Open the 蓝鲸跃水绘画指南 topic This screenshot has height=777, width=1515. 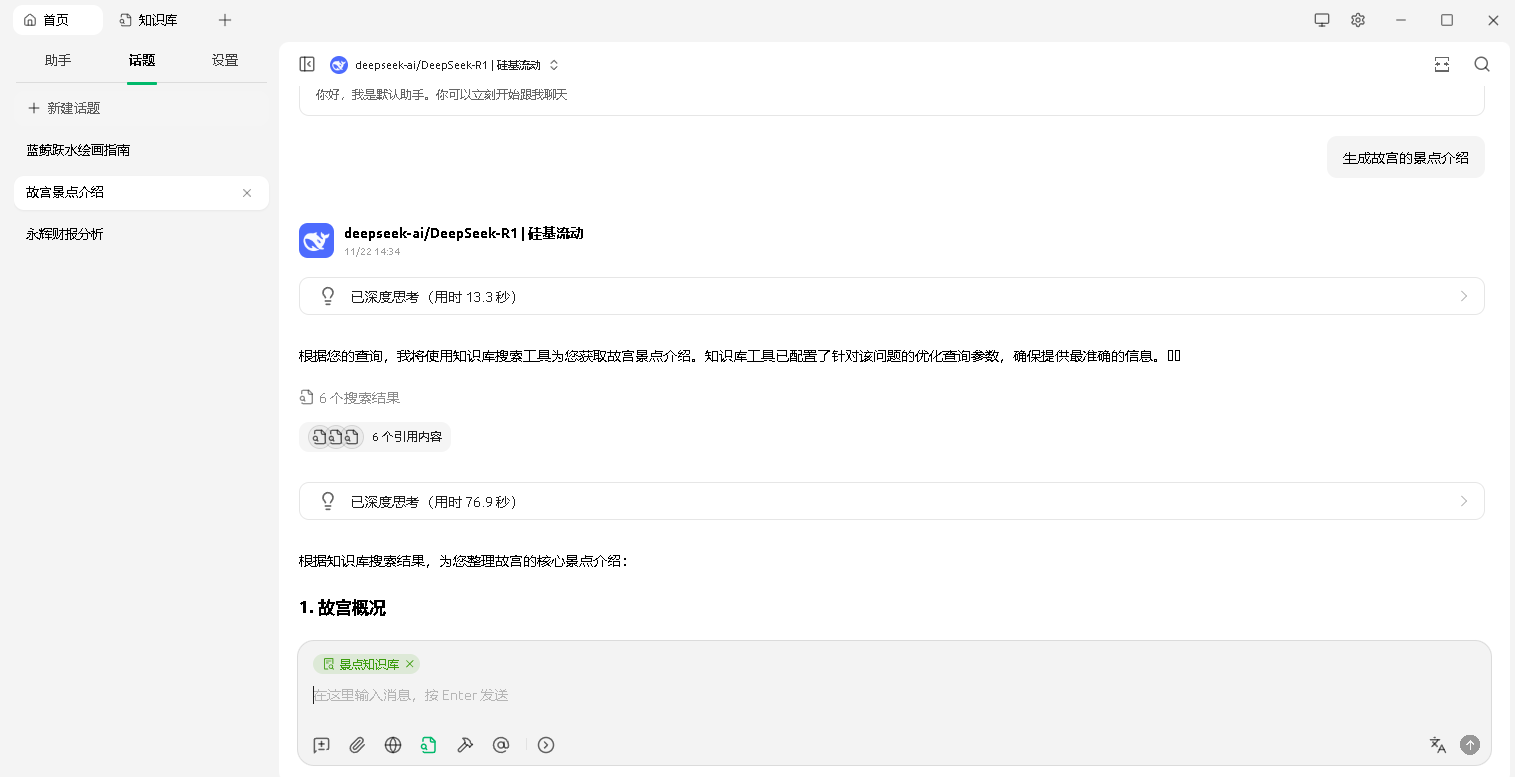141,150
